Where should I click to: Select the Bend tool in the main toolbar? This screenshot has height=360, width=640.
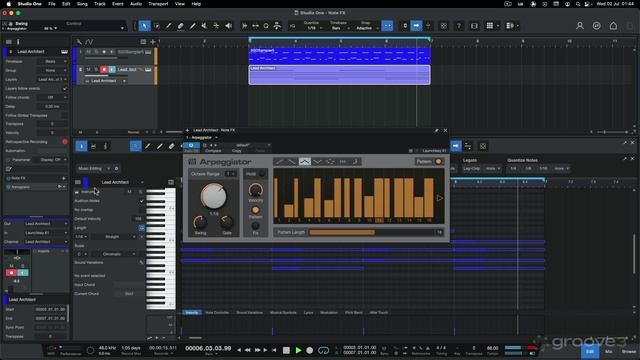click(216, 26)
